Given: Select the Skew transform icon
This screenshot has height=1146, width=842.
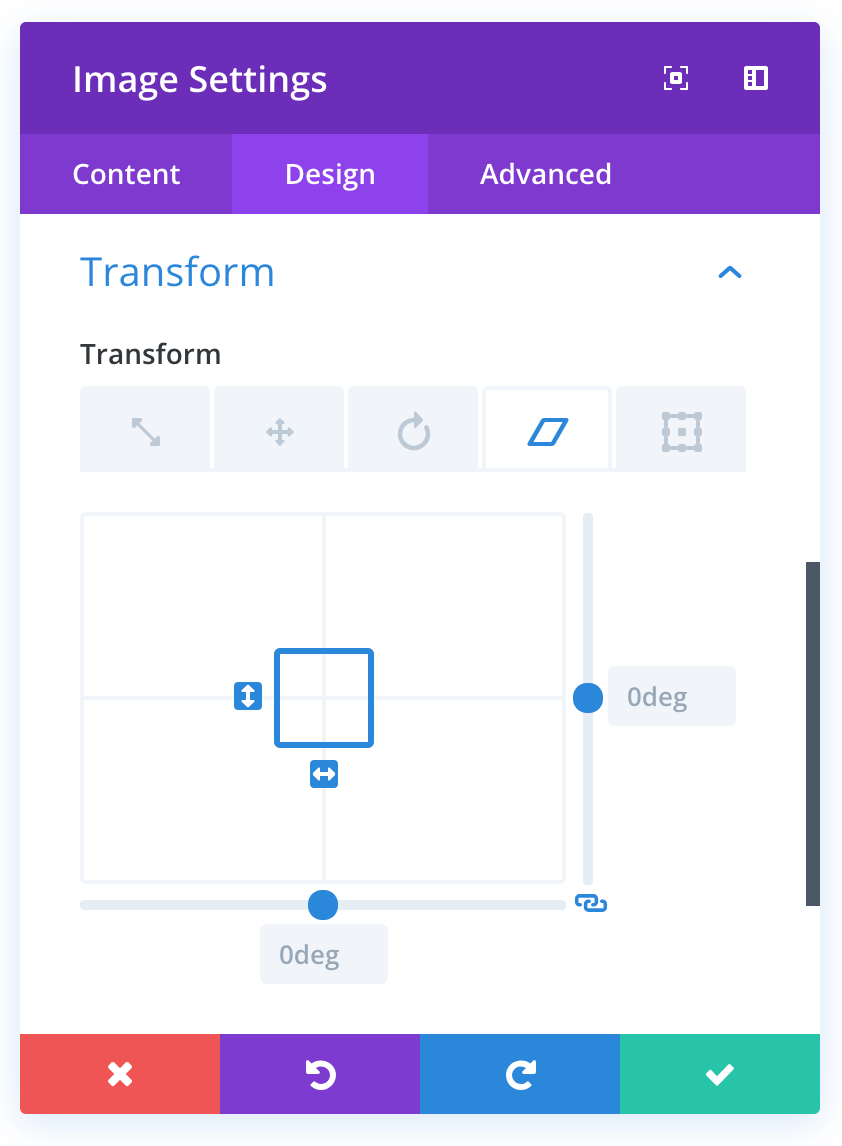Looking at the screenshot, I should [547, 431].
